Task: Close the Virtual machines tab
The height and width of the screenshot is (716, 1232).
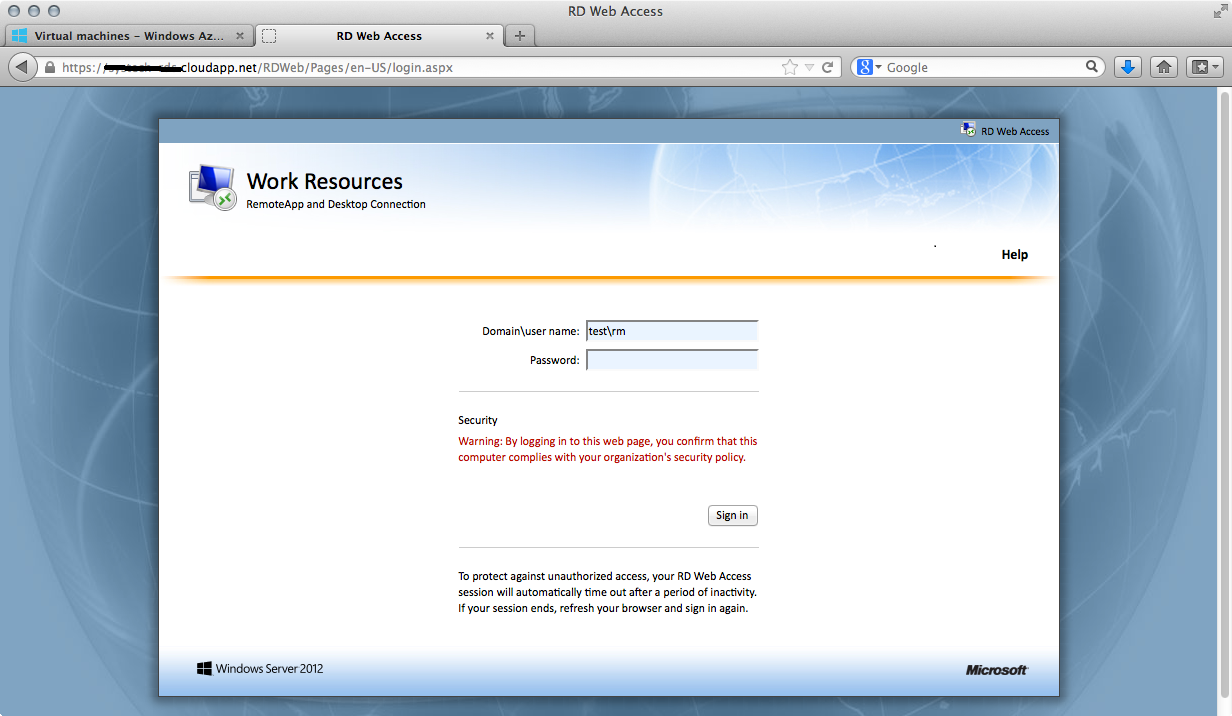Action: click(239, 36)
